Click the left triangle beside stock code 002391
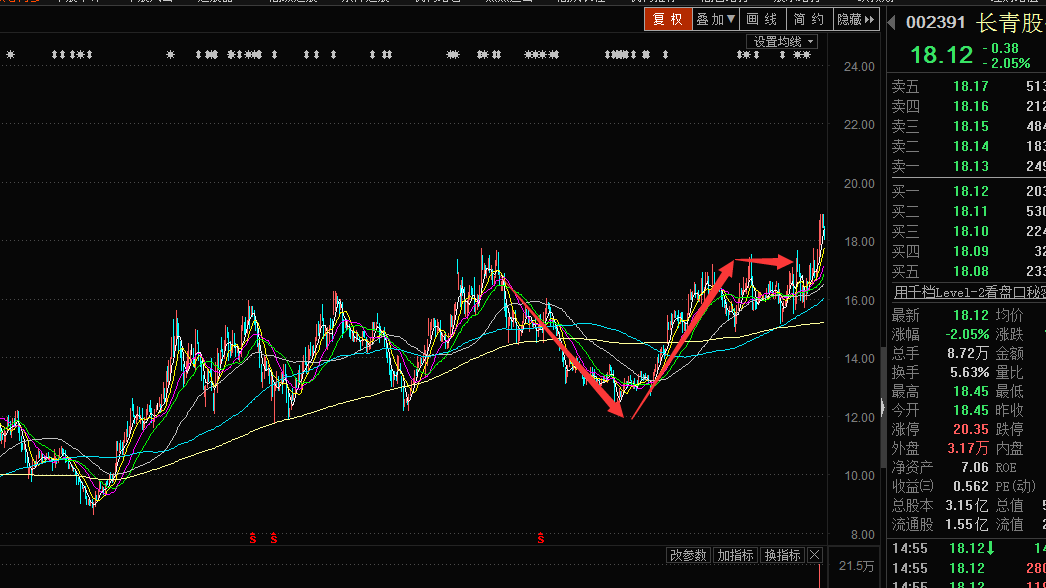Image resolution: width=1046 pixels, height=588 pixels. [x=891, y=23]
